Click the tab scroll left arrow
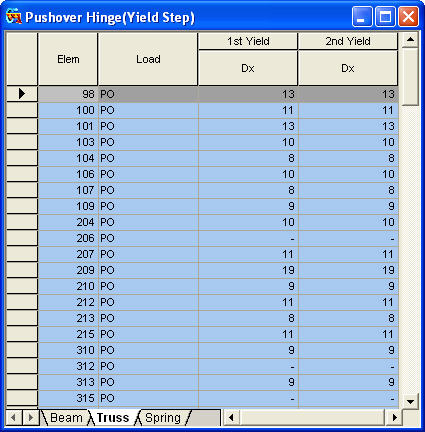425x432 pixels. (x=14, y=417)
